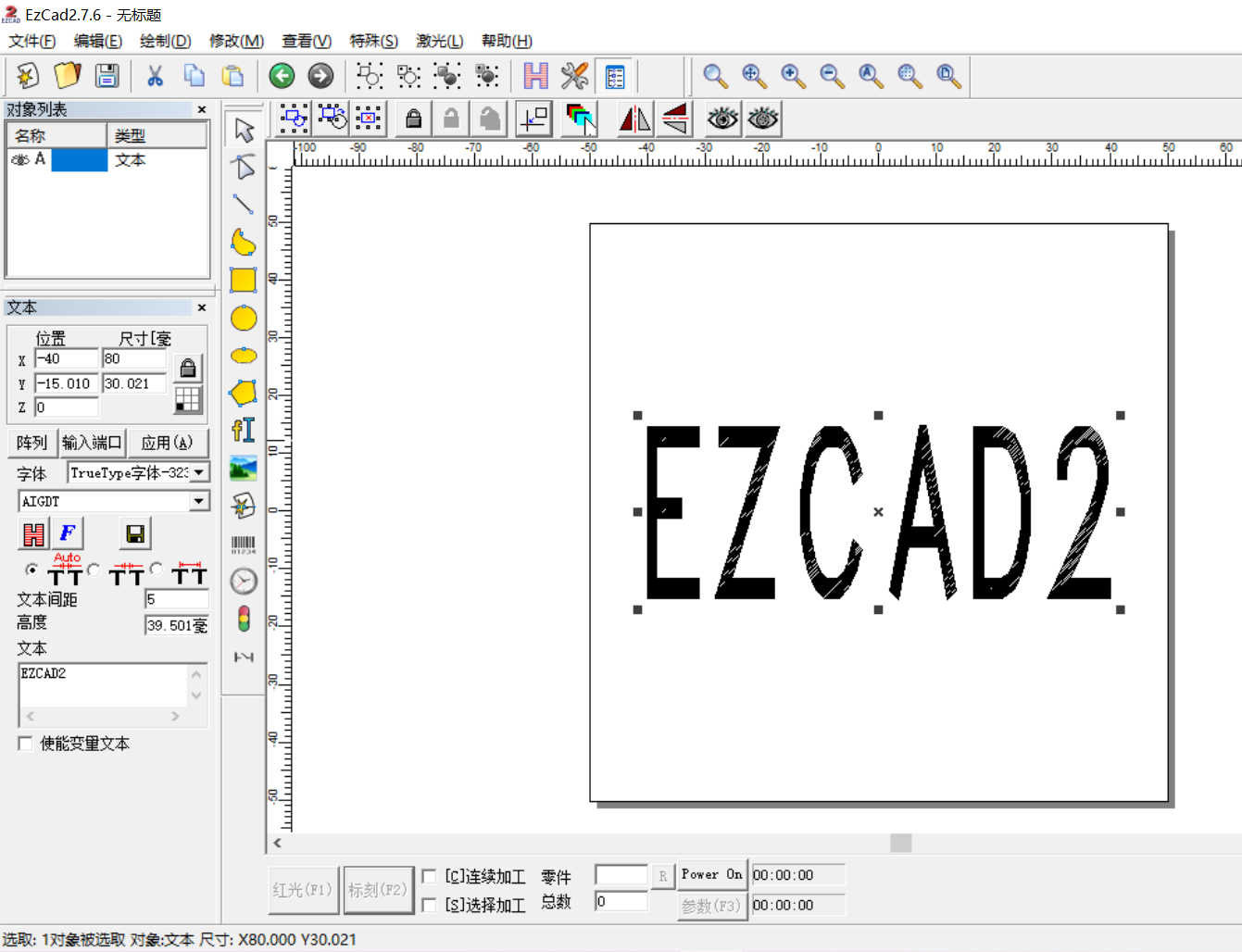Open the hatch (H) tool in the top toolbar
The height and width of the screenshot is (952, 1242).
[x=535, y=75]
